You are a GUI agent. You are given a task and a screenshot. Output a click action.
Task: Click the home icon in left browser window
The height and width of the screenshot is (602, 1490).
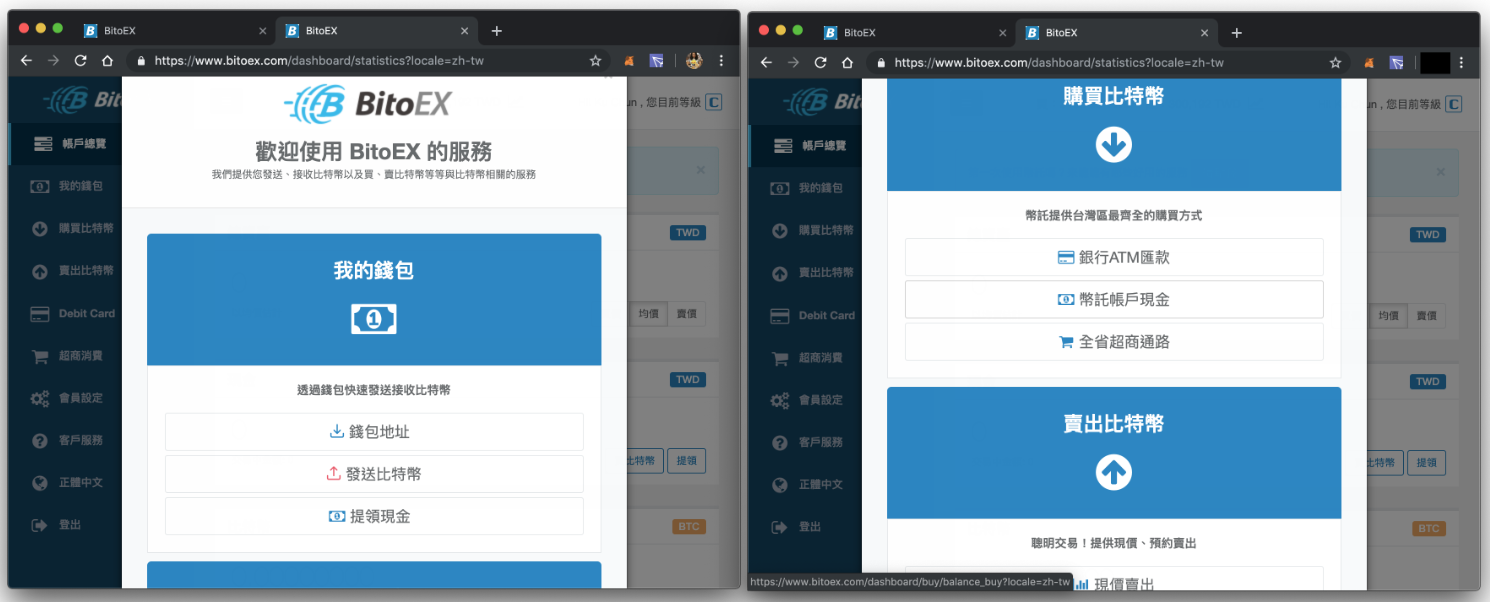tap(107, 61)
